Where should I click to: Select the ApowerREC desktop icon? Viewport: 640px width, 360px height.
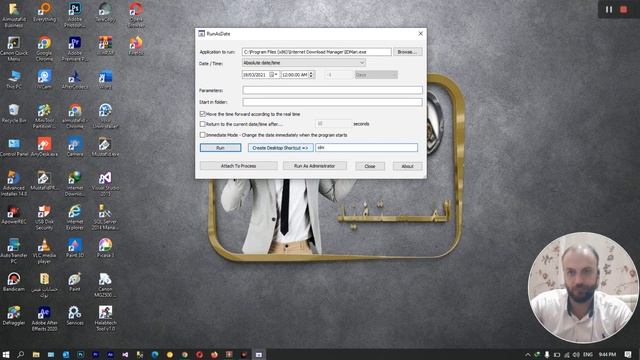[x=14, y=214]
